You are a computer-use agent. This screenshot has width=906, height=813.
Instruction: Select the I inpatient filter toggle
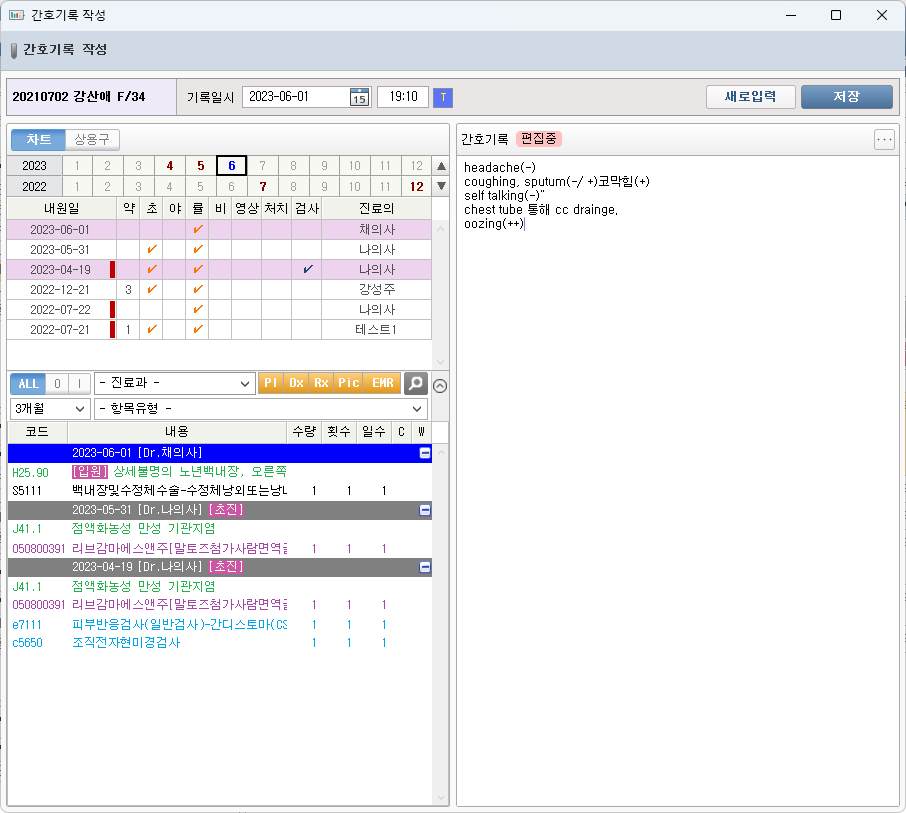coord(78,384)
